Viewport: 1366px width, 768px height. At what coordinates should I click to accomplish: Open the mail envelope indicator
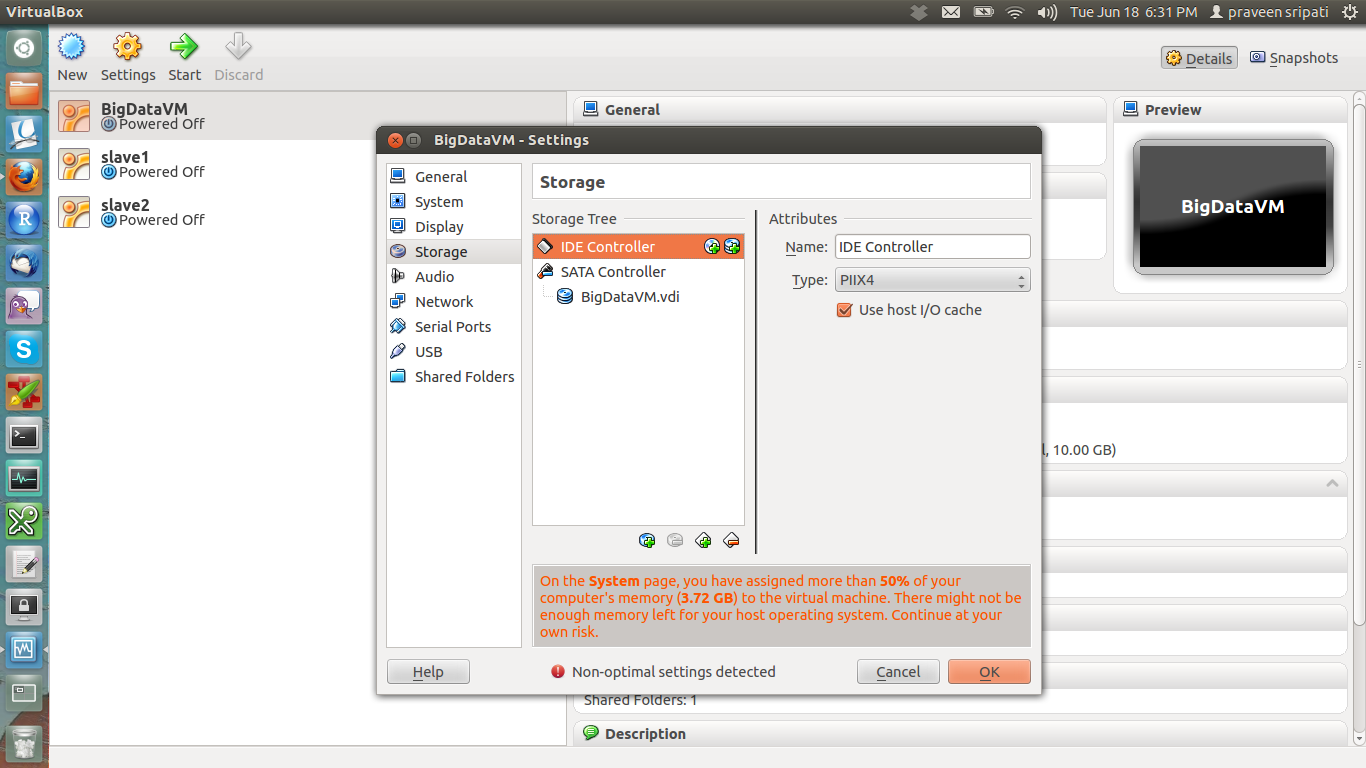tap(951, 12)
